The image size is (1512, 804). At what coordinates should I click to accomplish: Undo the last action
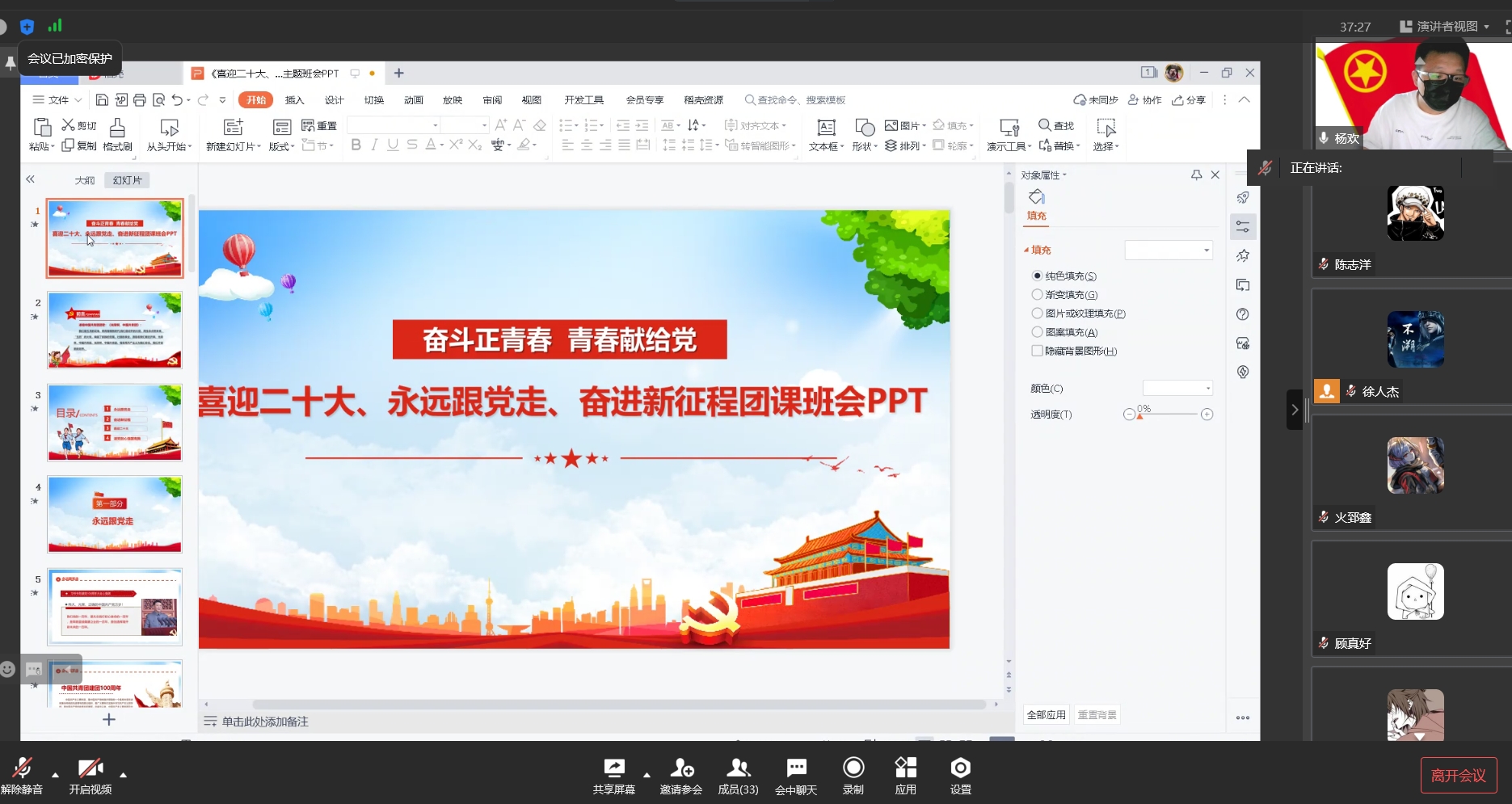pos(177,100)
